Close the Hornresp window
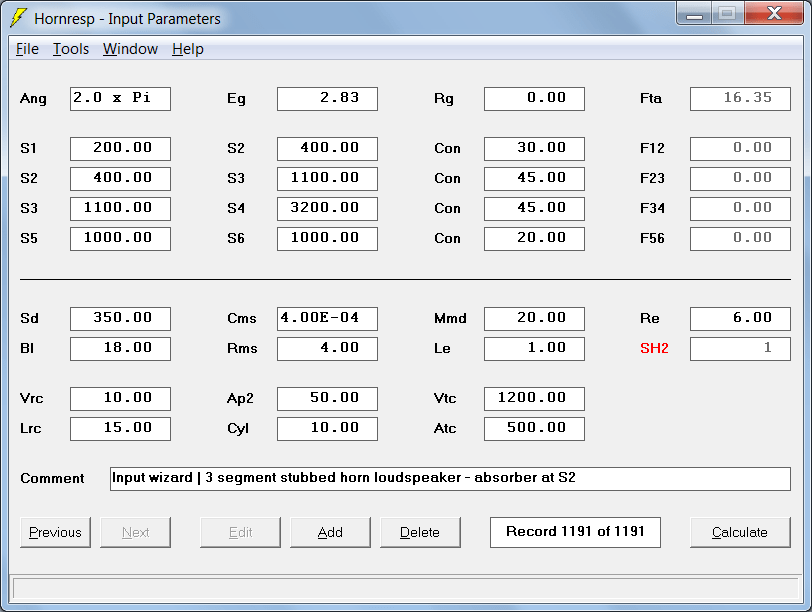This screenshot has height=612, width=812. pyautogui.click(x=774, y=13)
